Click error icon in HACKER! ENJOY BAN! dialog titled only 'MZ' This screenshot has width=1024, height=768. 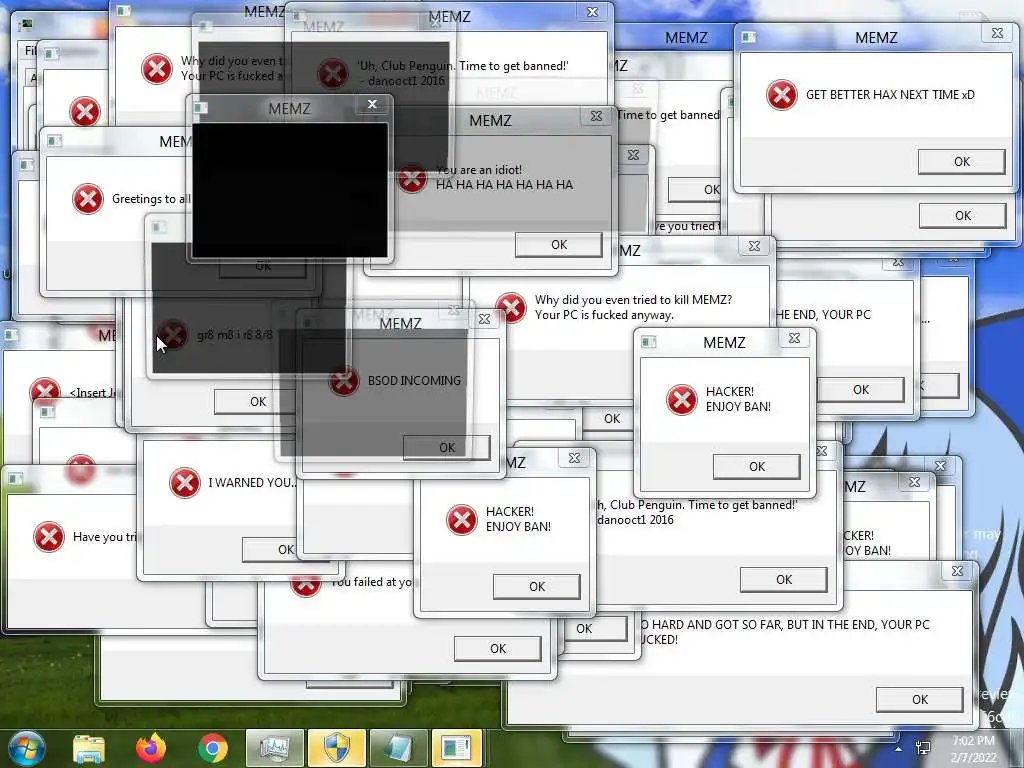coord(462,520)
